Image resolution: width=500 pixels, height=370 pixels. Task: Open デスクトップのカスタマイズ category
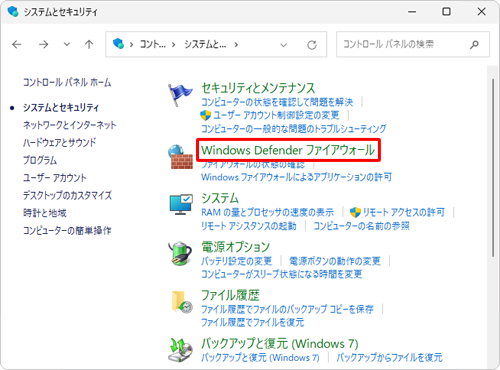[x=67, y=195]
